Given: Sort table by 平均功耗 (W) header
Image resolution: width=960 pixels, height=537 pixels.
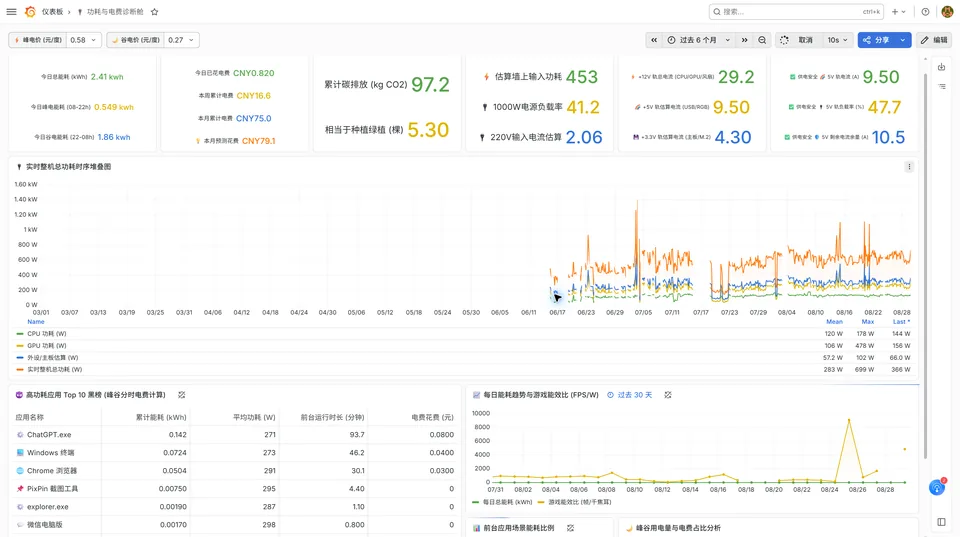Looking at the screenshot, I should pyautogui.click(x=254, y=417).
